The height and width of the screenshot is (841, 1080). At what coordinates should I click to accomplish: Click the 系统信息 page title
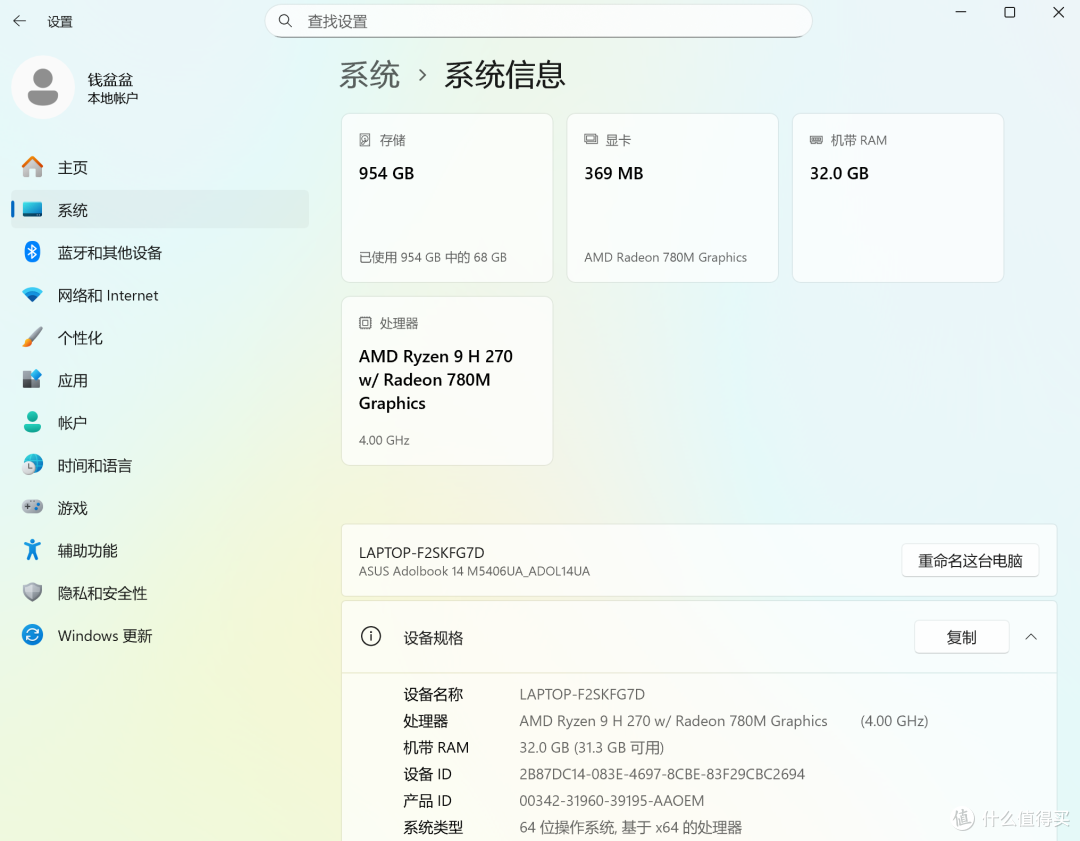[505, 74]
